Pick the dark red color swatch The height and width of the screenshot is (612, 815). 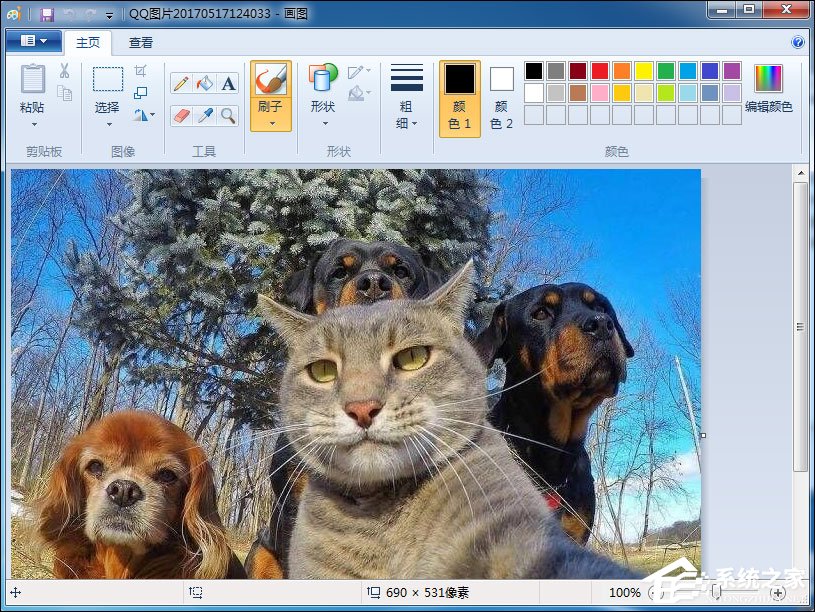coord(578,71)
